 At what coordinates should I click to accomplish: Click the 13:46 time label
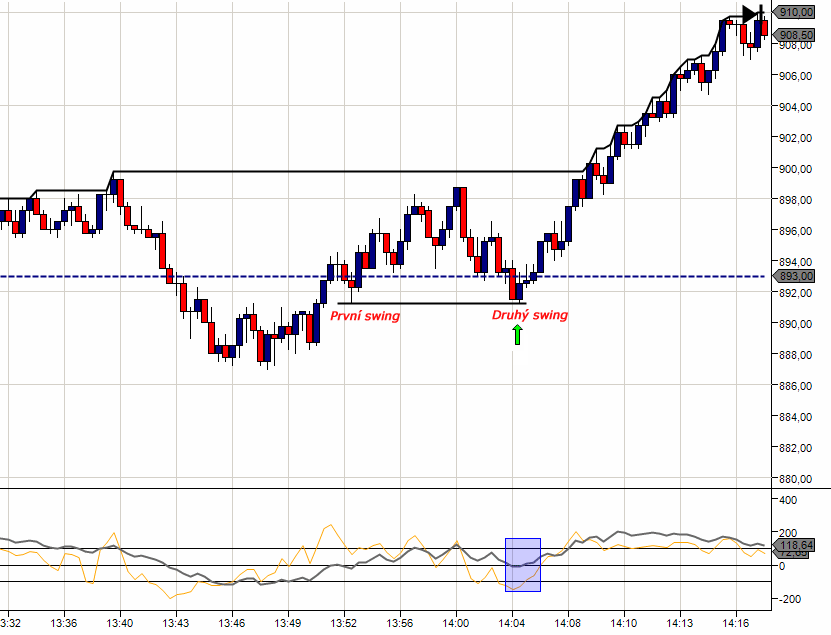[232, 623]
